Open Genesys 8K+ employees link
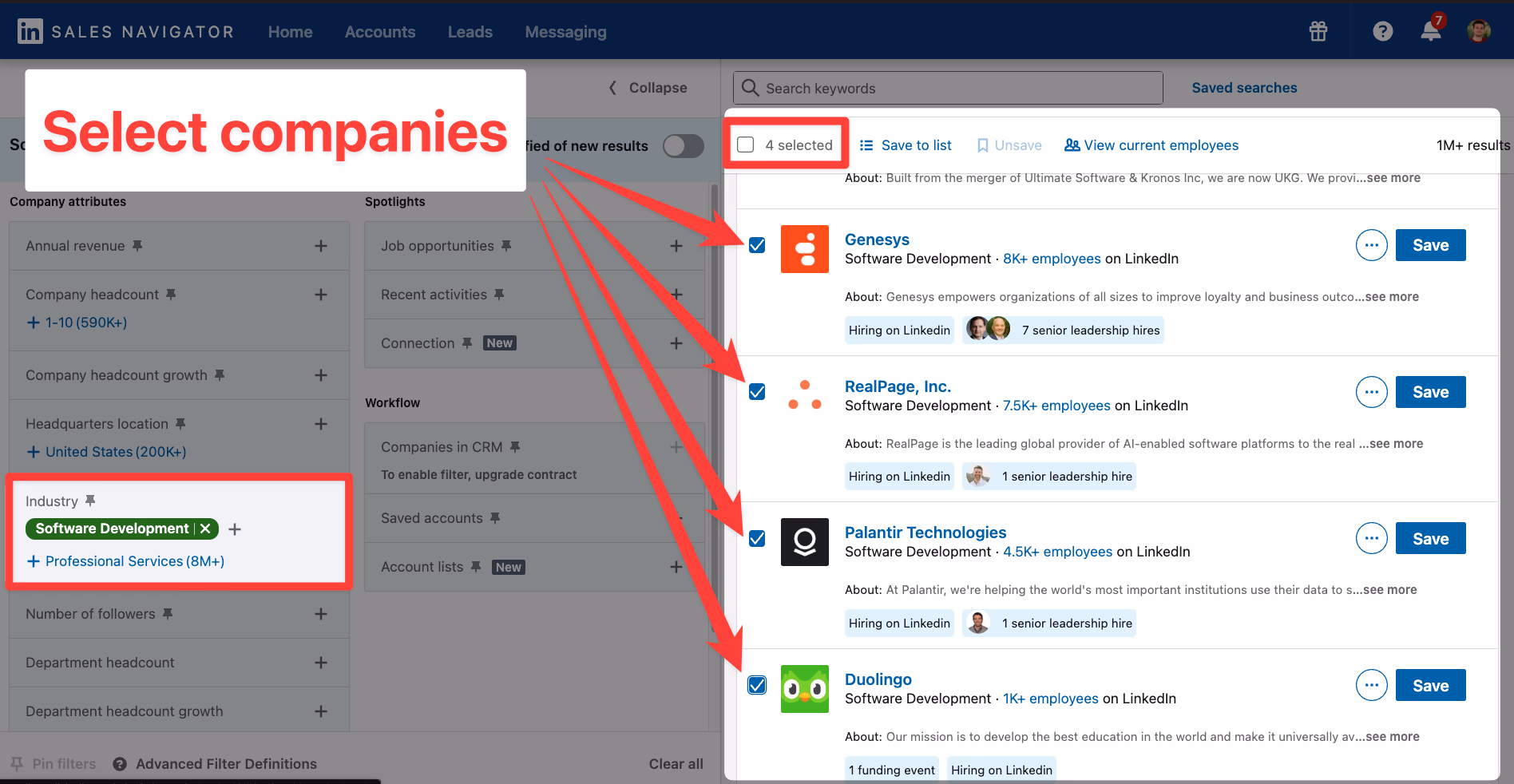 [1052, 259]
